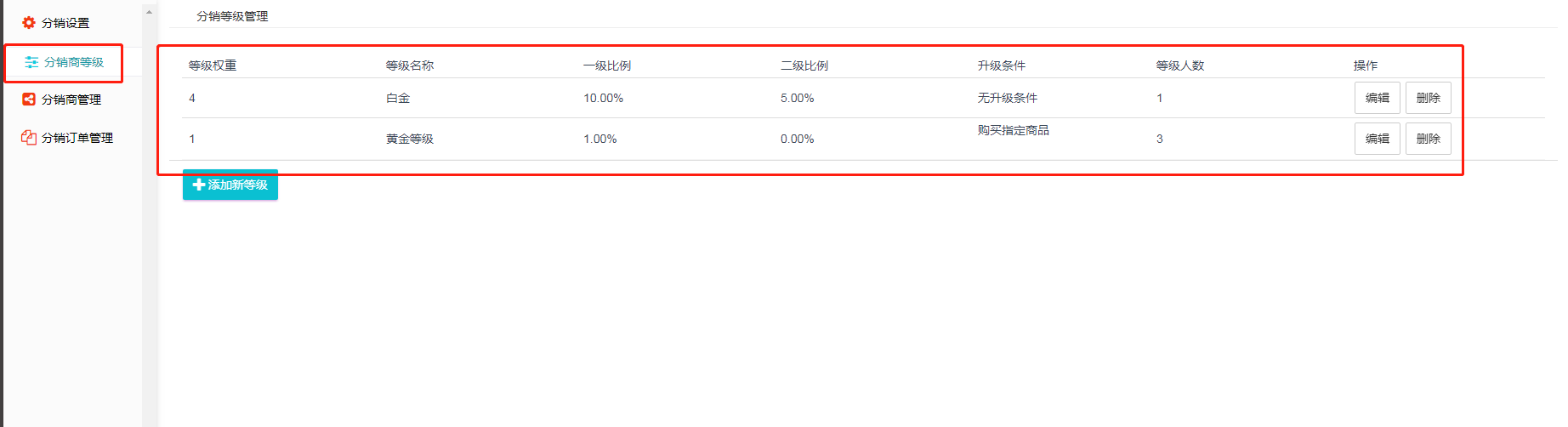
Task: Click the orders icon beside 分销订单管理
Action: tap(29, 138)
